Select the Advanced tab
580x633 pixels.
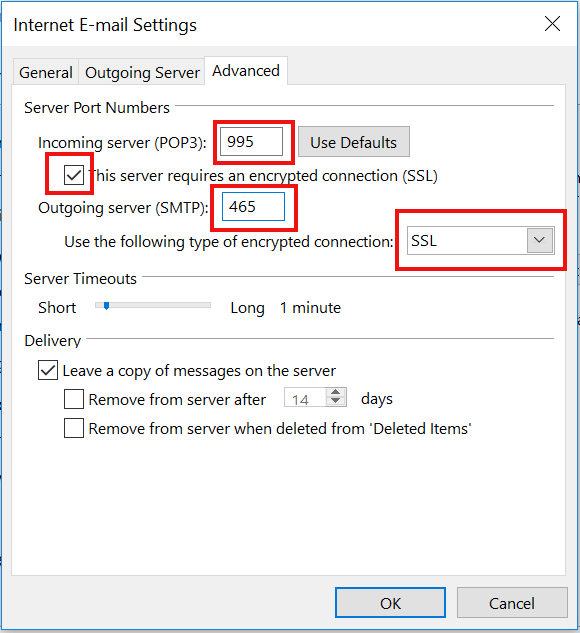(x=246, y=71)
